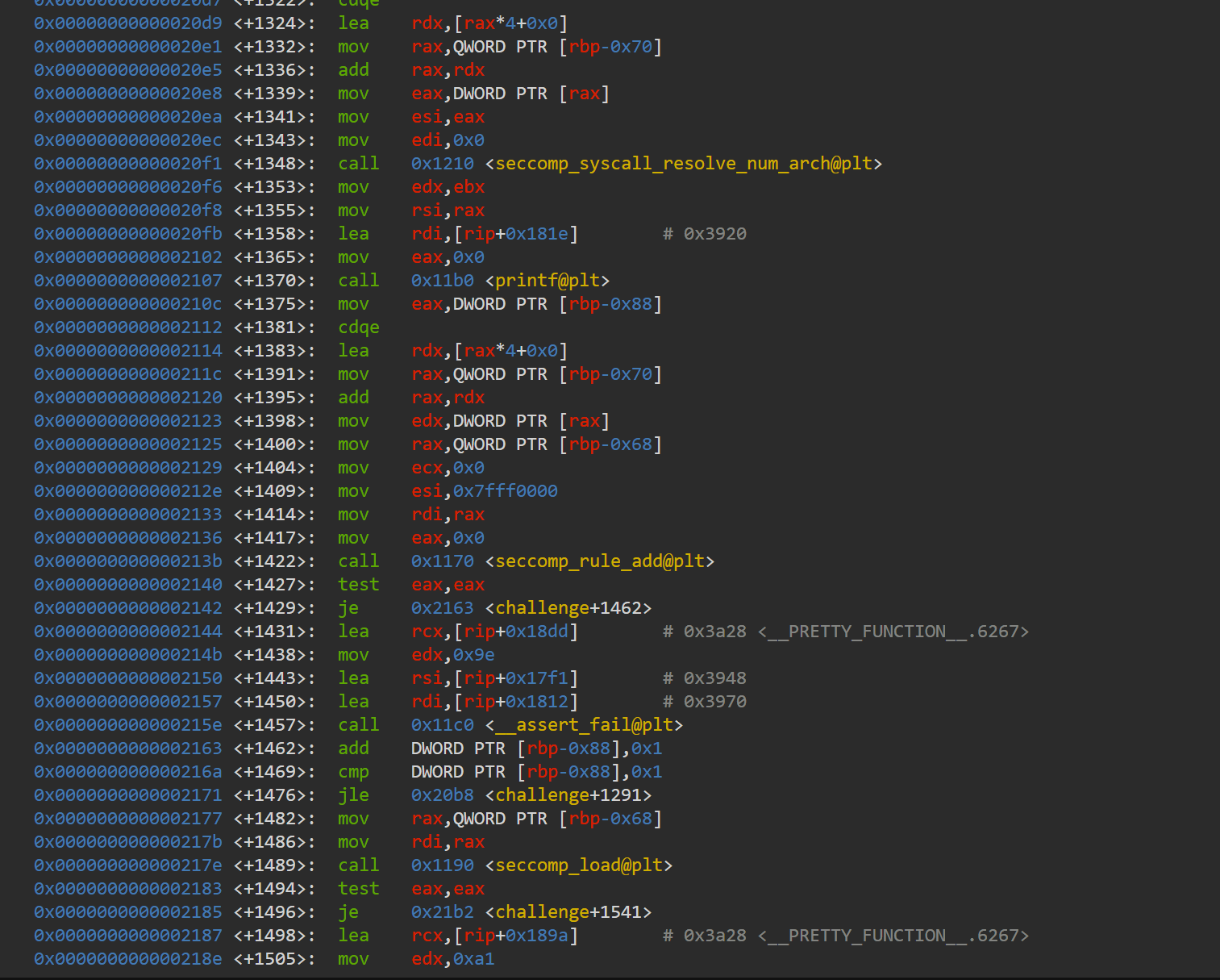Click the cdqe mnemonic at +1381
The width and height of the screenshot is (1220, 980).
(x=359, y=327)
